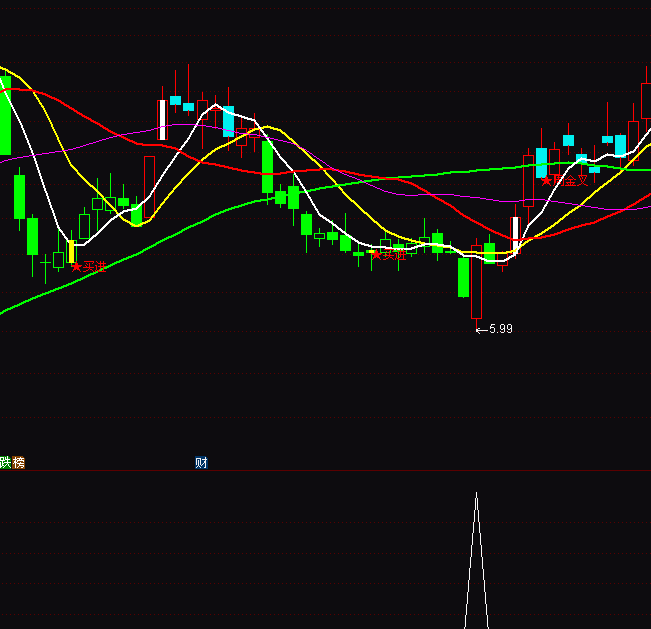Click the large green candle at far left
The width and height of the screenshot is (651, 629).
(x=5, y=113)
